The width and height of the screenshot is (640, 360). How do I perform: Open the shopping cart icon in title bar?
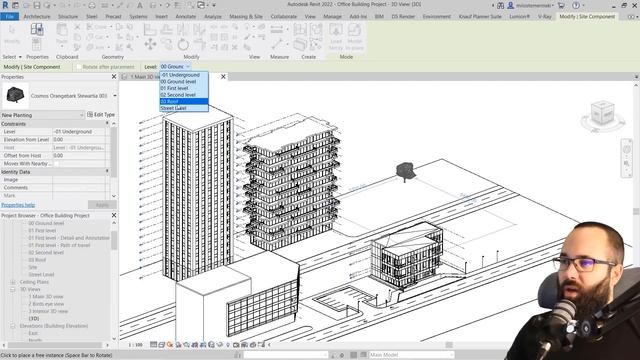coord(561,5)
